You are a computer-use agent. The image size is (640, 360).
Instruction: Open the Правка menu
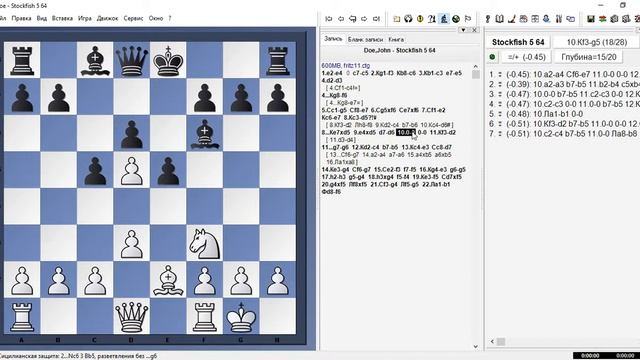pyautogui.click(x=21, y=18)
